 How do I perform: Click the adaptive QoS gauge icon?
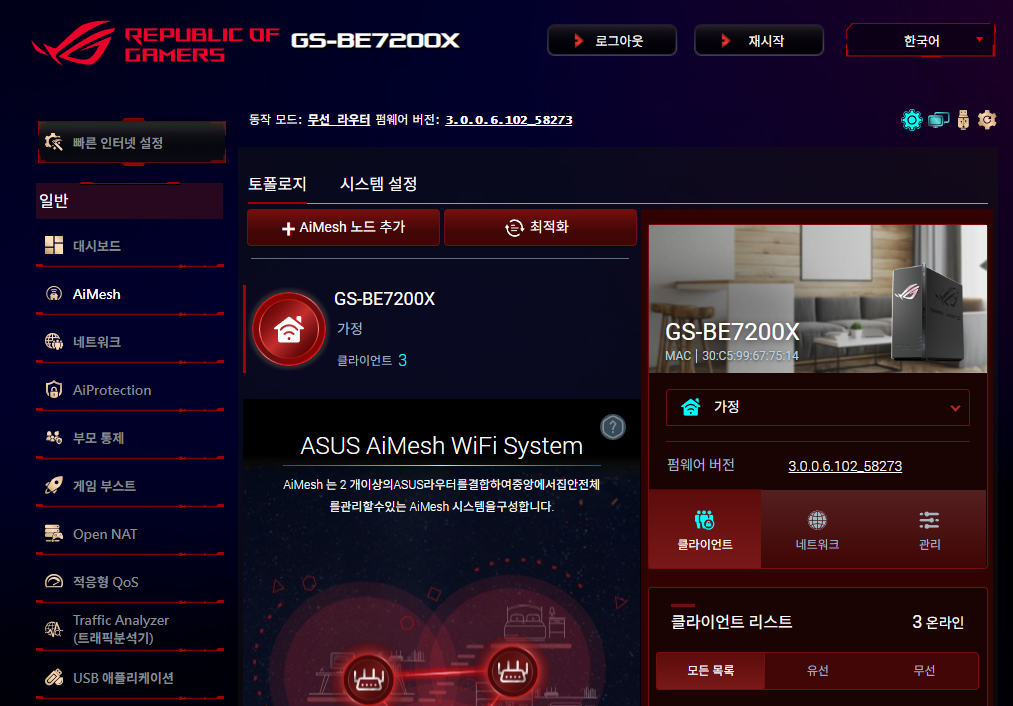(x=54, y=581)
